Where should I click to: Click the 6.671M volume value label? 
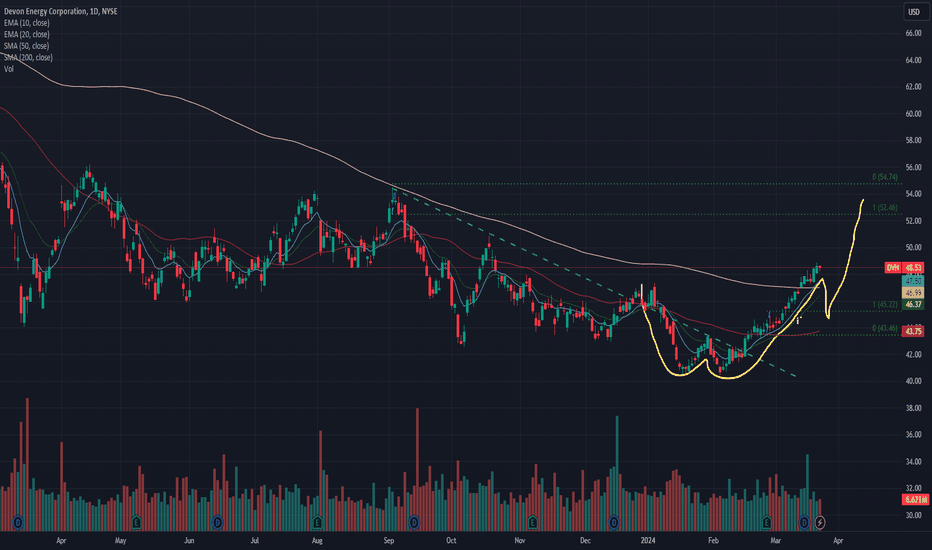click(915, 499)
